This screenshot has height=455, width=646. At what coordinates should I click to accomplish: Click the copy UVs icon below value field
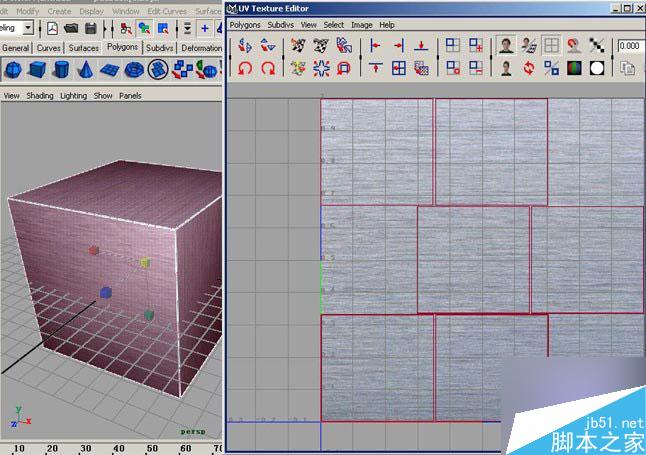[x=627, y=68]
